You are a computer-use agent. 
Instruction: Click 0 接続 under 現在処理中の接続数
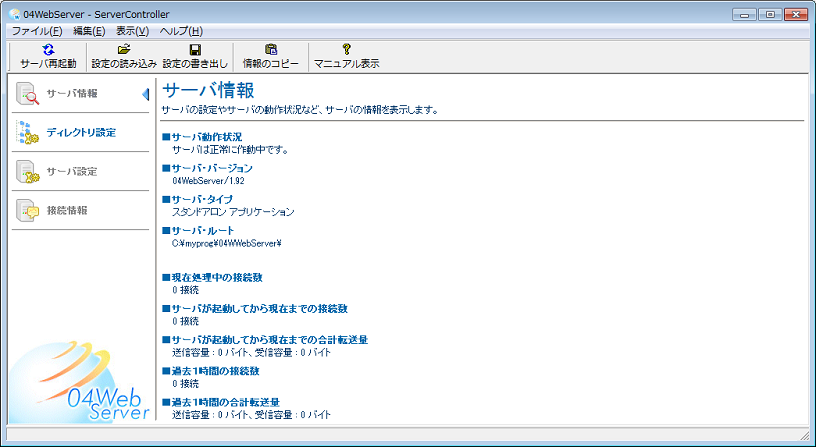click(185, 290)
